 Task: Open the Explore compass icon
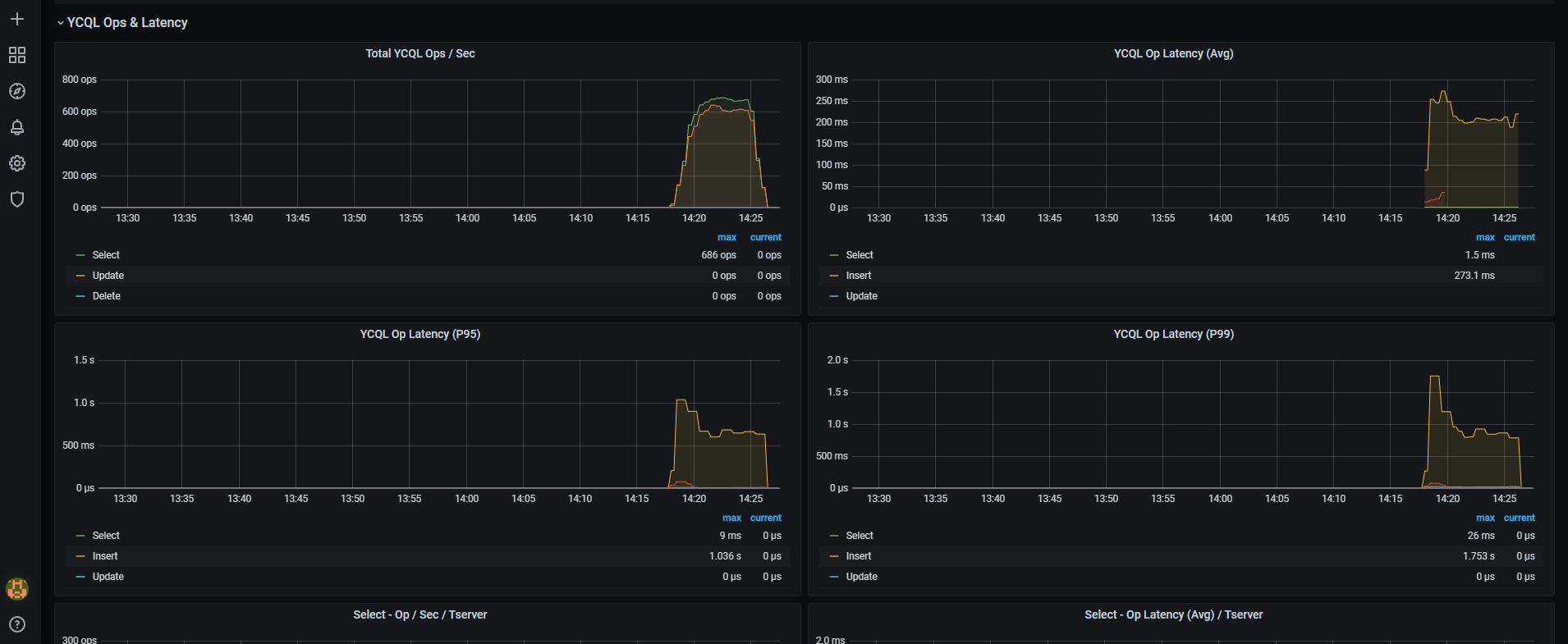17,91
